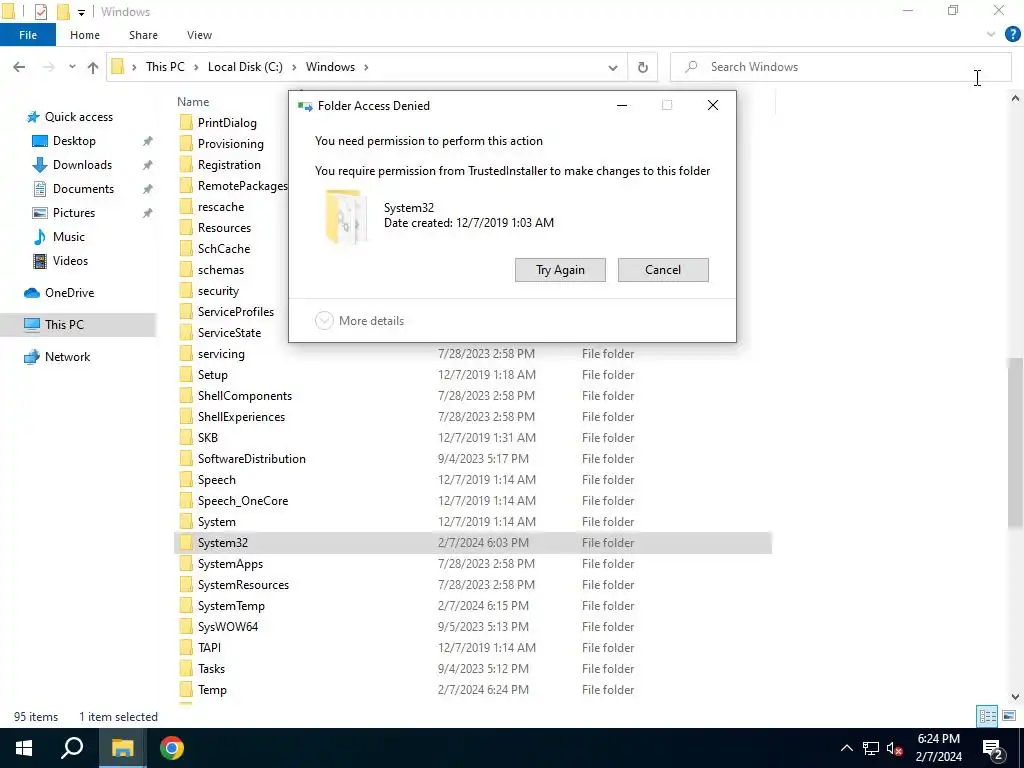The width and height of the screenshot is (1024, 768).
Task: Show hidden tray icons chevron
Action: [846, 748]
